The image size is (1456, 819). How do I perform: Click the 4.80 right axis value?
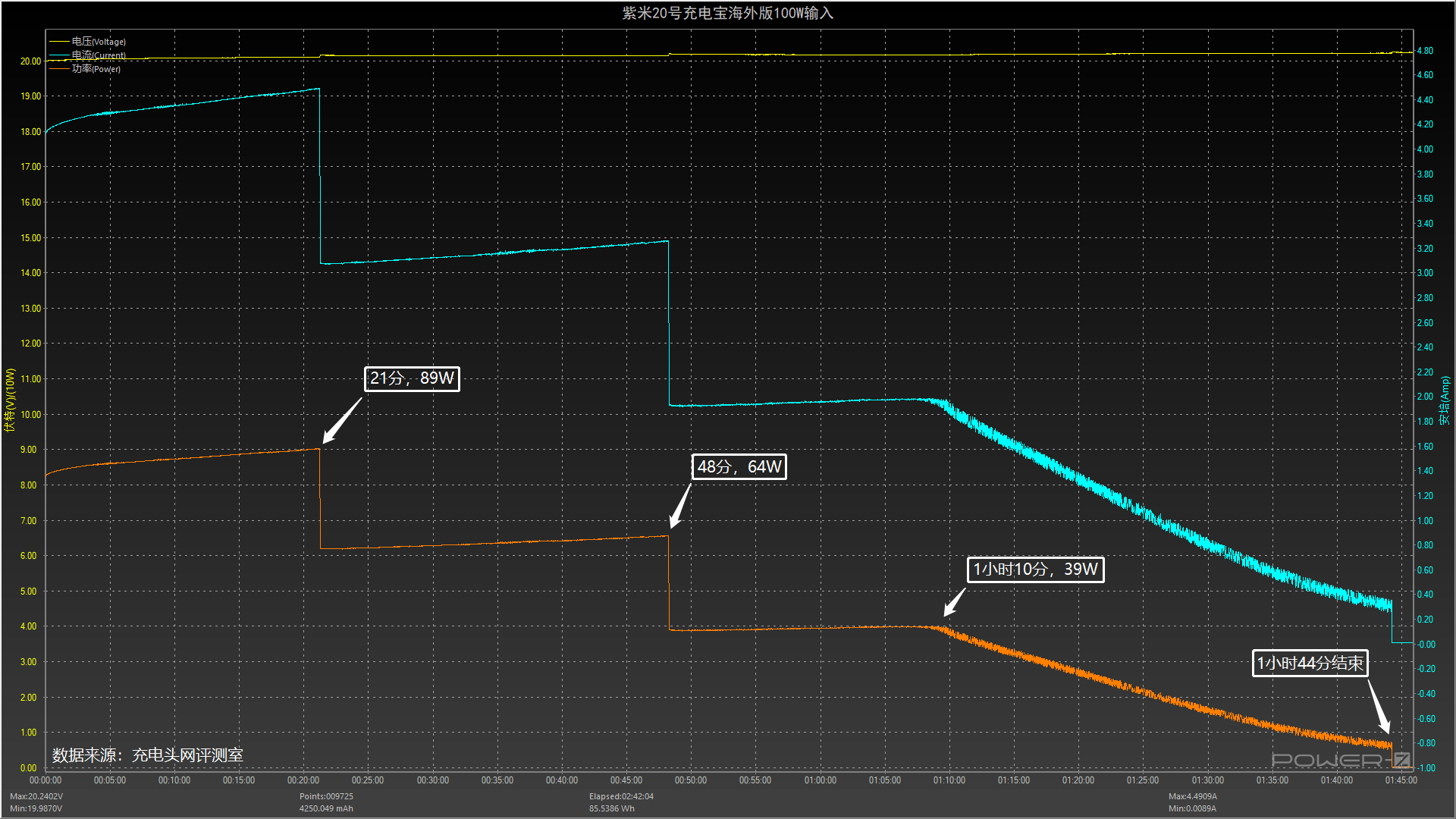[1425, 51]
